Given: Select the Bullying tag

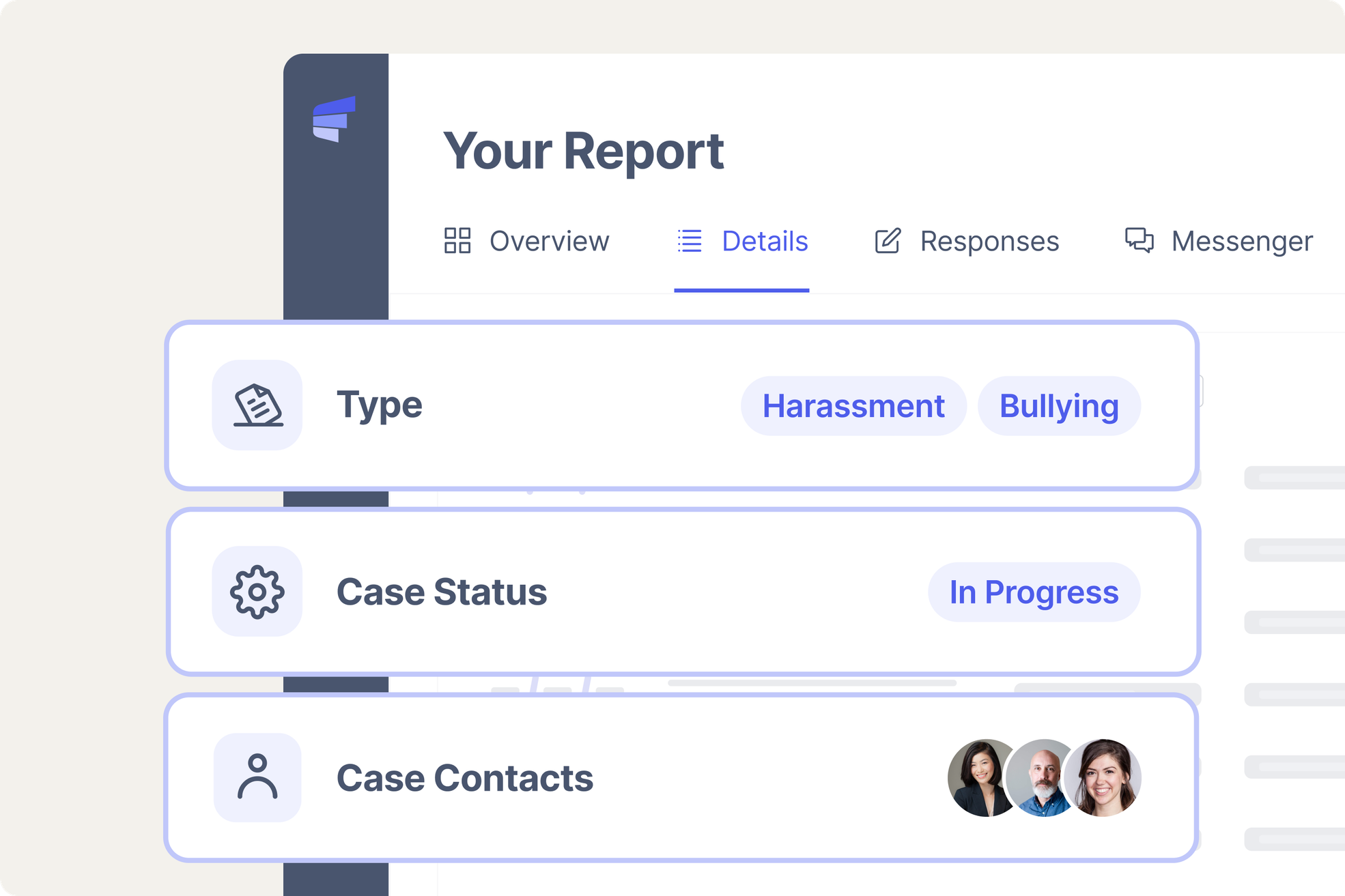Looking at the screenshot, I should pyautogui.click(x=1059, y=405).
